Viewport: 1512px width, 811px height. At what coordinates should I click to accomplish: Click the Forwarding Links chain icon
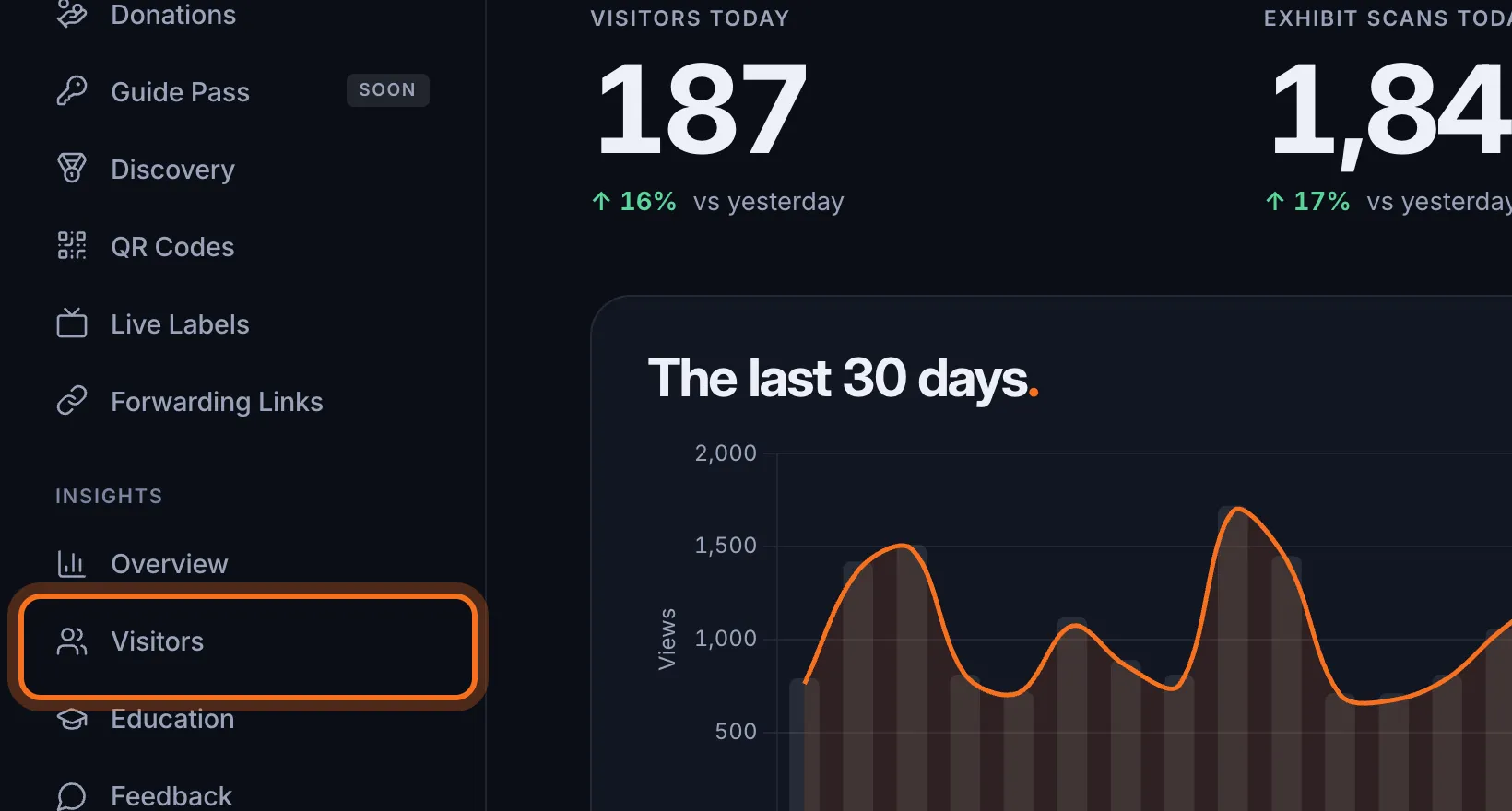tap(72, 401)
